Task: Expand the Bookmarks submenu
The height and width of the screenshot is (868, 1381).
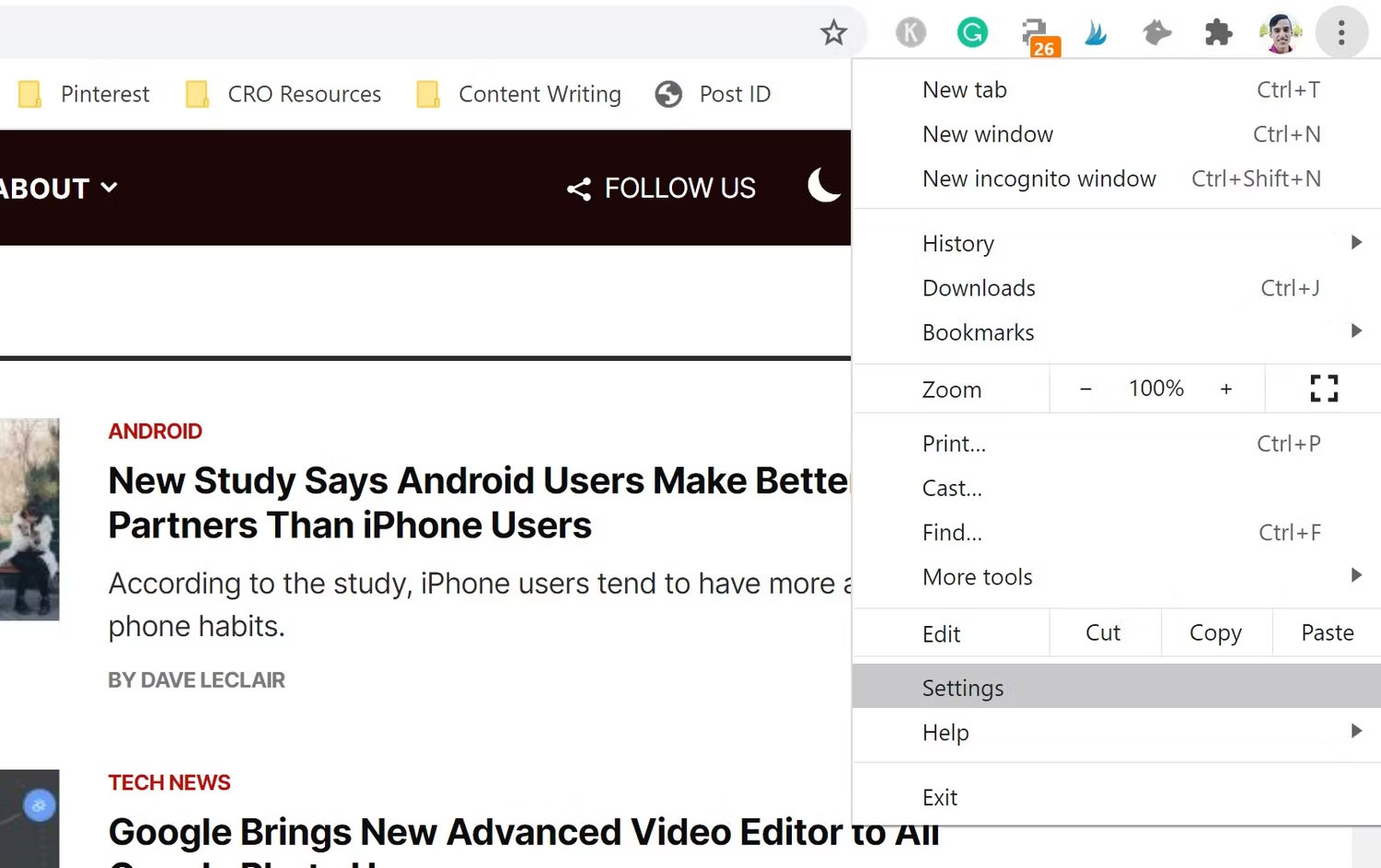Action: pos(1117,332)
